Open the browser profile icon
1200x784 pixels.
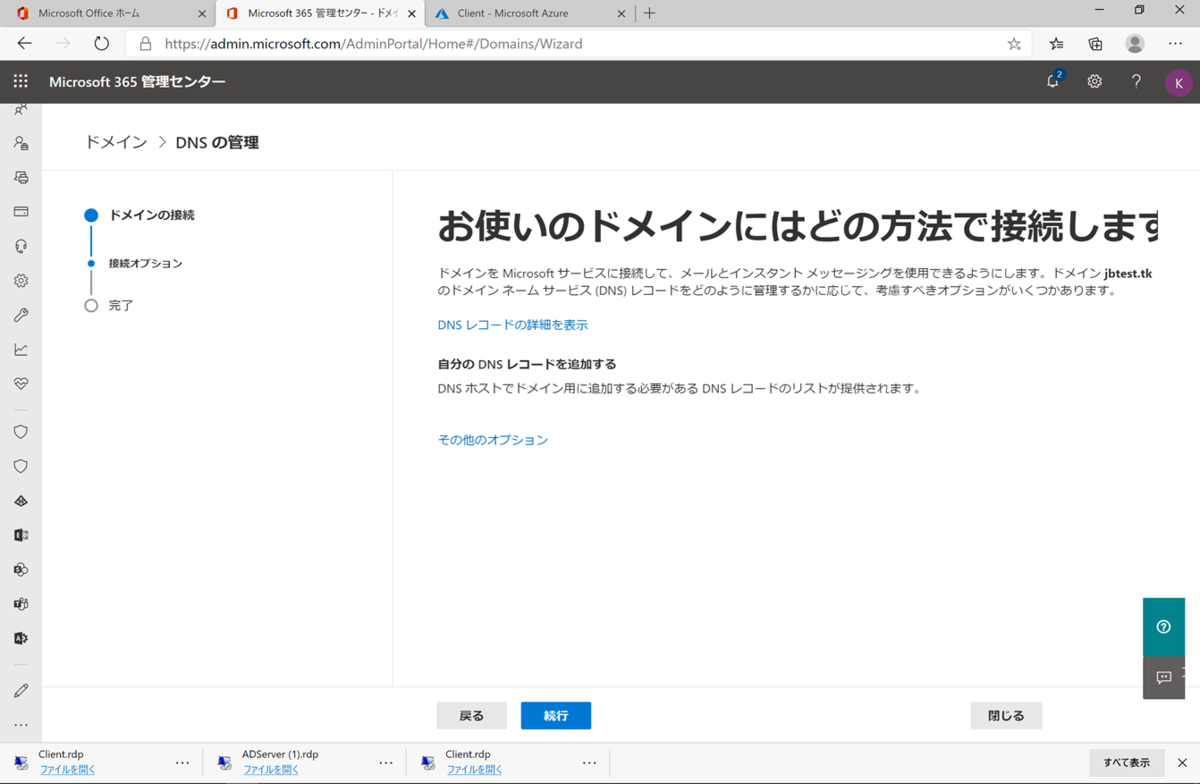tap(1135, 44)
